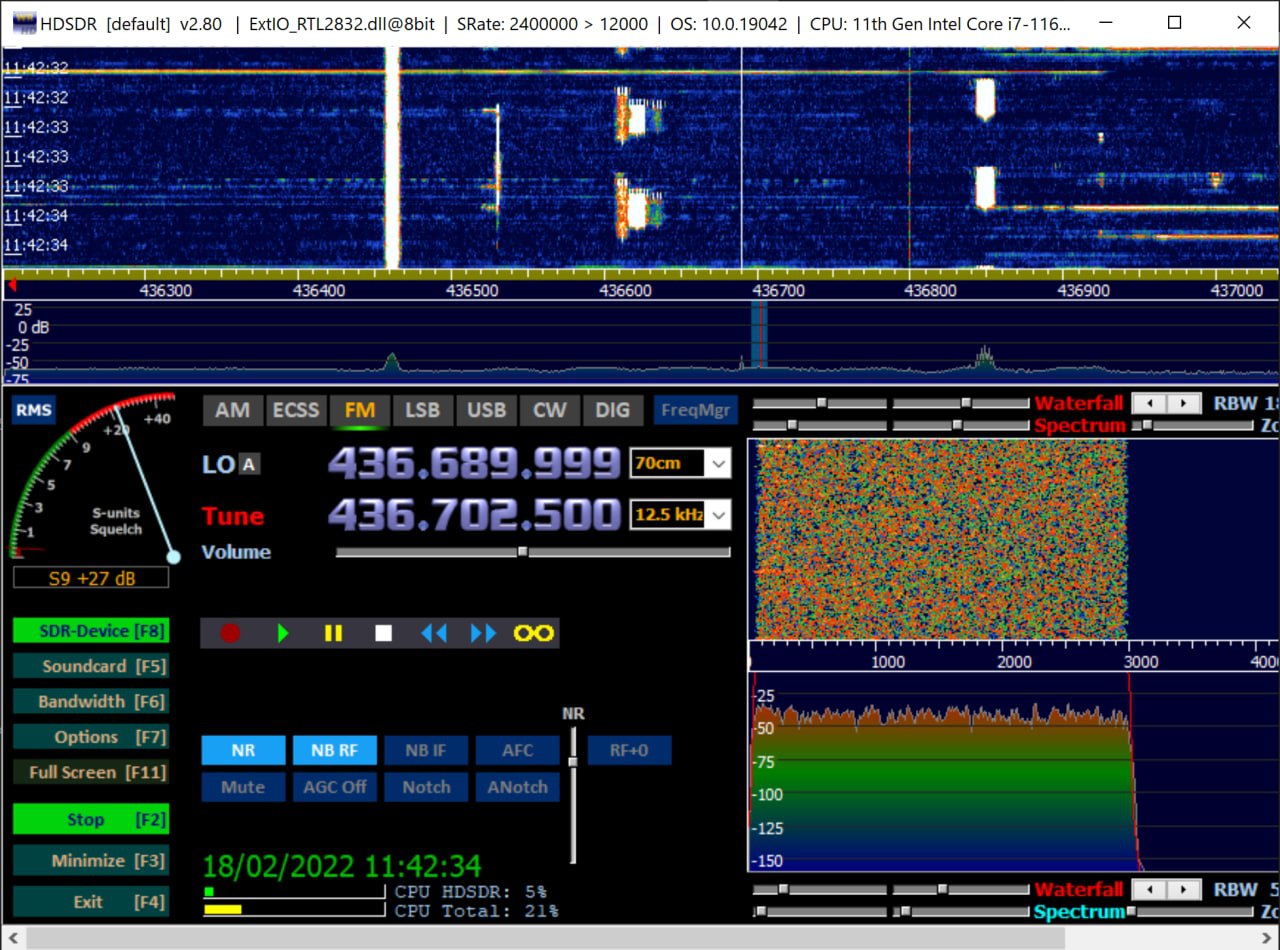
Task: Click the RMS meter mode icon
Action: 33,410
